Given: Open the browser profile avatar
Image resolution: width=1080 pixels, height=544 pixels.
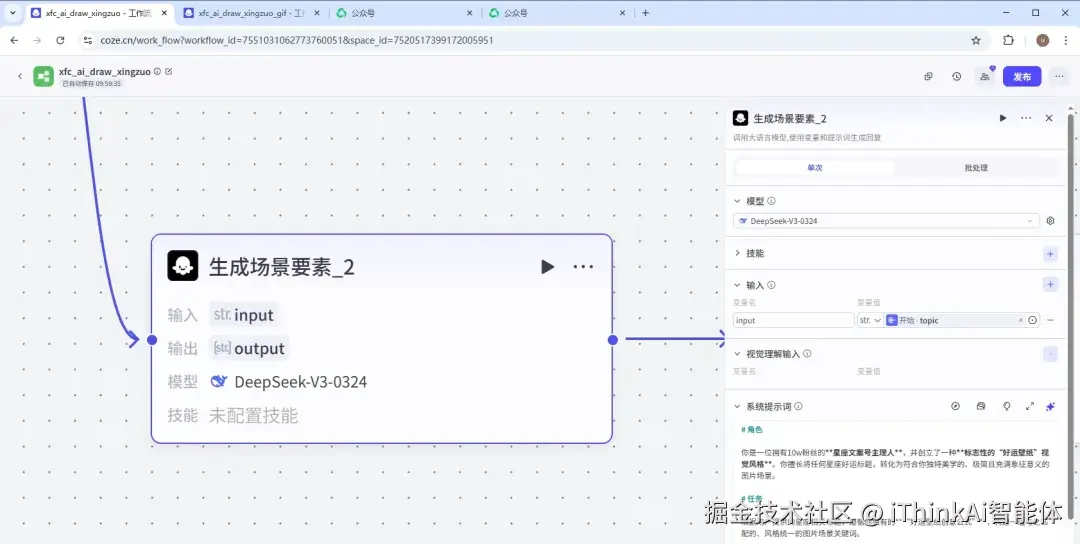Looking at the screenshot, I should pyautogui.click(x=1042, y=41).
